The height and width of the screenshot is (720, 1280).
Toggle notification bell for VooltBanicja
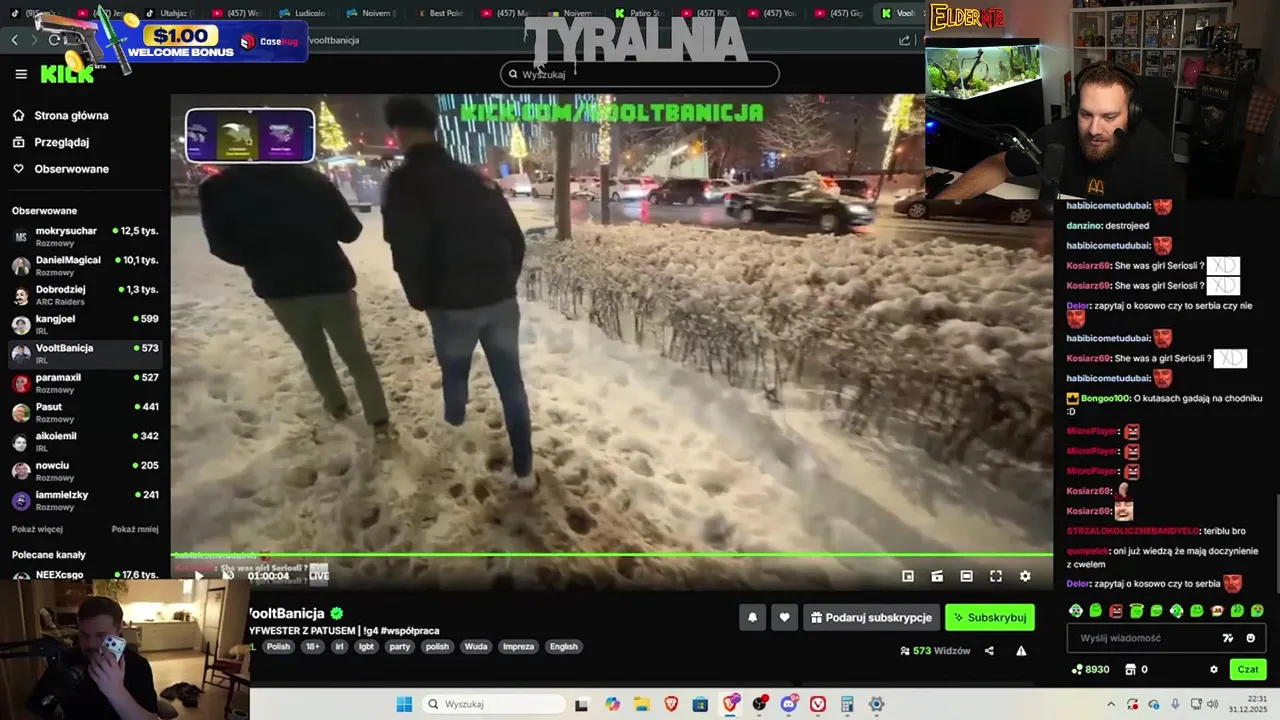pos(753,618)
